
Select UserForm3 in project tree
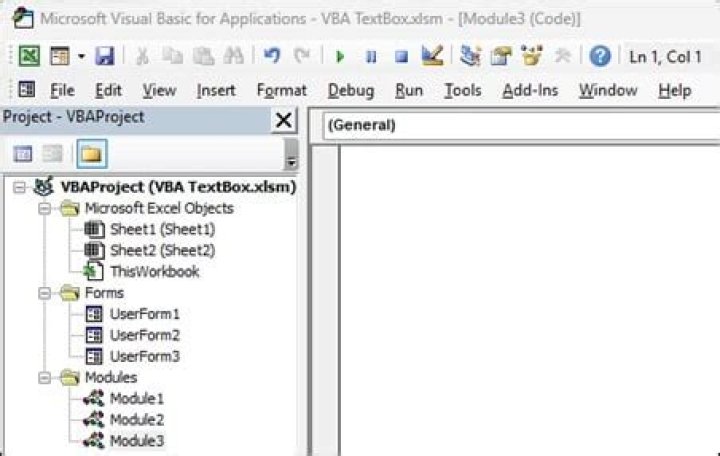pos(145,356)
